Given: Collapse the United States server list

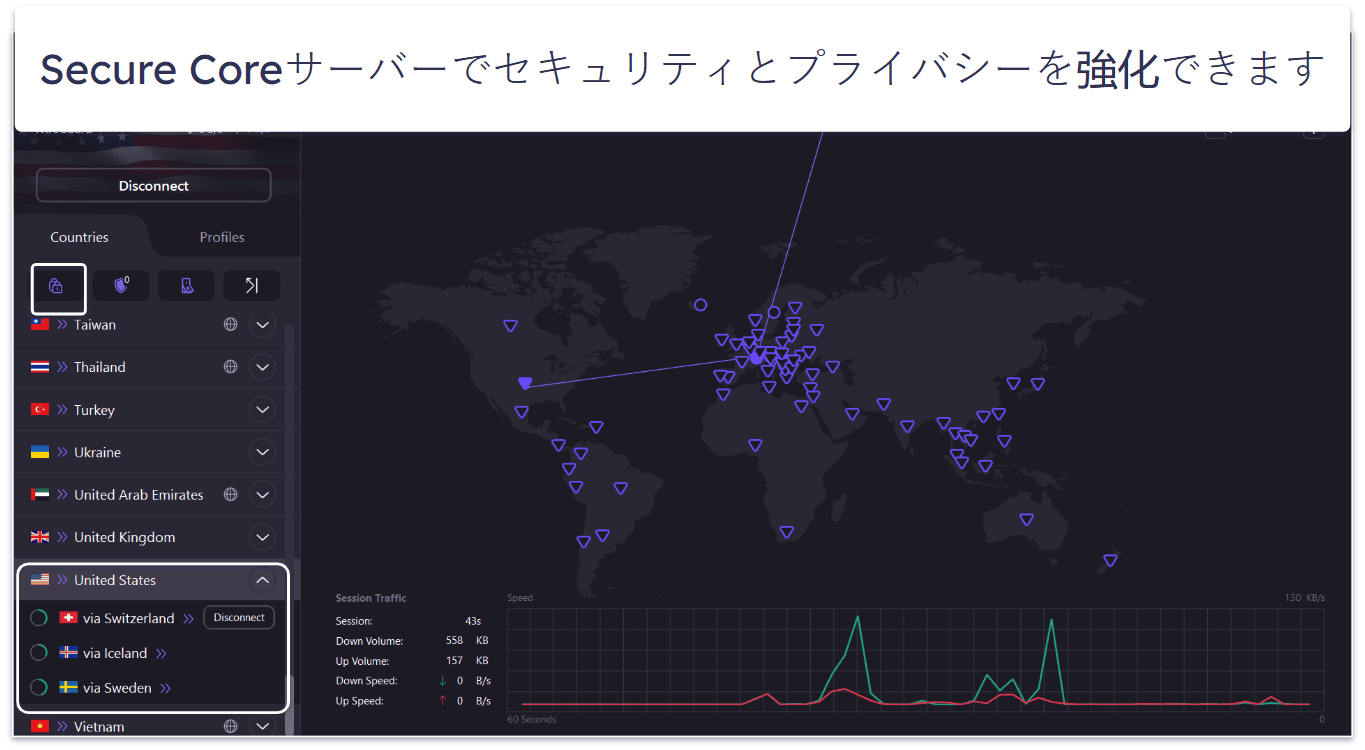Looking at the screenshot, I should point(262,580).
